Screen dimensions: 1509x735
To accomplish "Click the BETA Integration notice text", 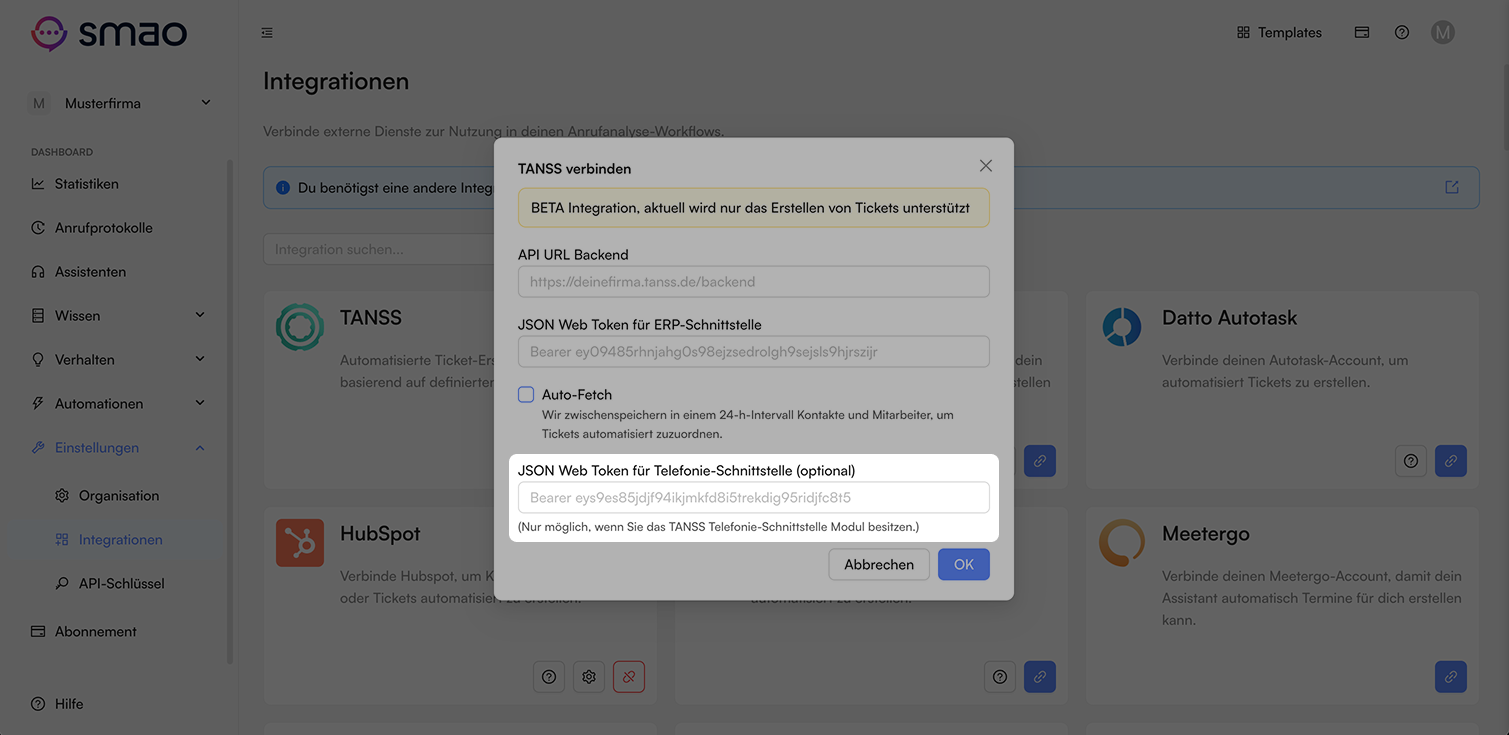I will click(x=750, y=208).
